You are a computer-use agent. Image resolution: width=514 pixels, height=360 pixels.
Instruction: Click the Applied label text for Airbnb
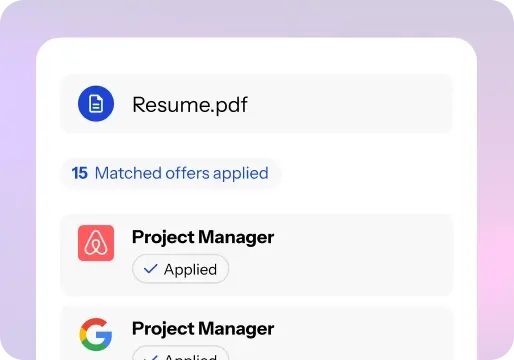click(x=190, y=270)
